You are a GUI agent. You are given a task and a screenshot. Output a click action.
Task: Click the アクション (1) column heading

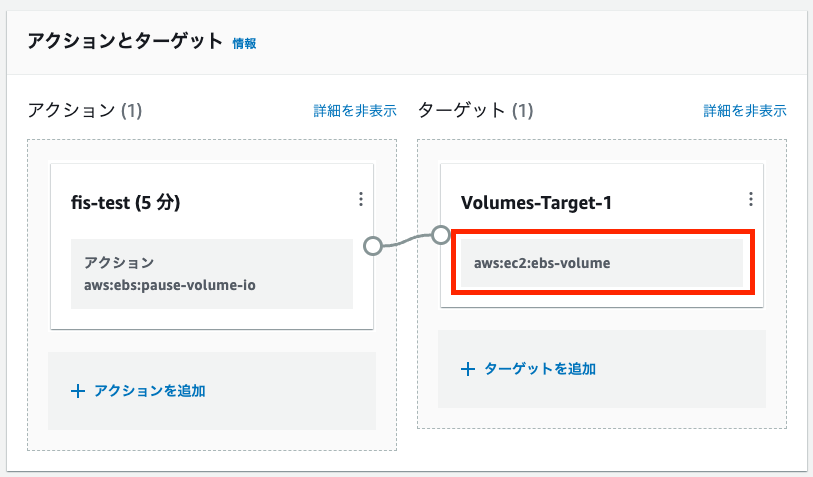(85, 110)
